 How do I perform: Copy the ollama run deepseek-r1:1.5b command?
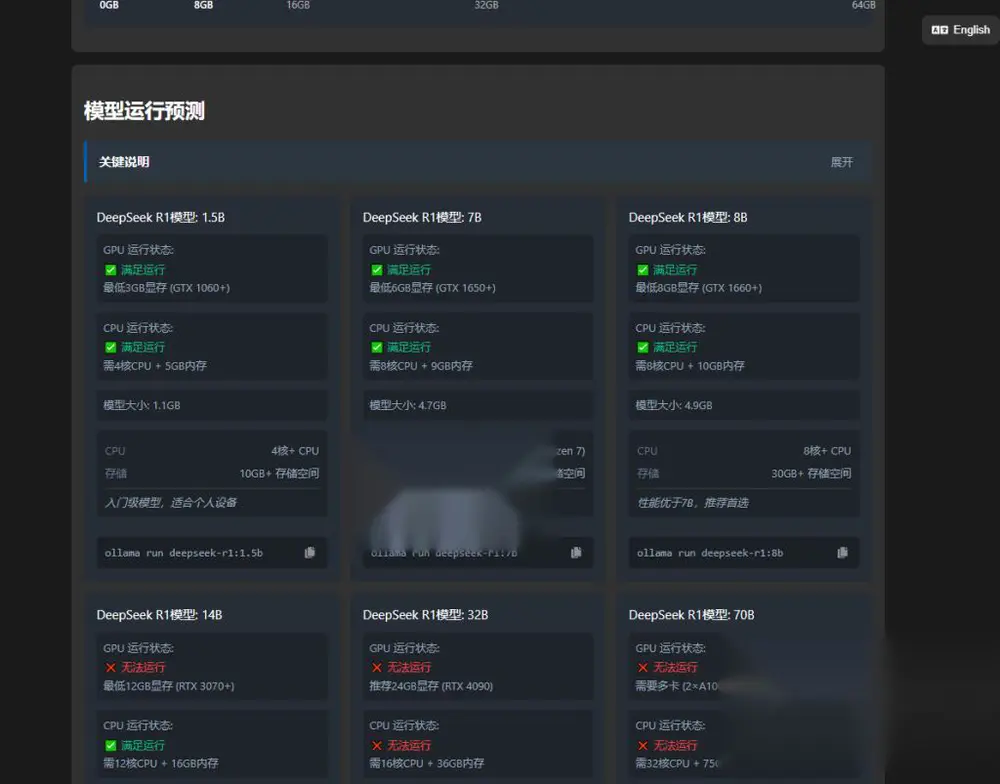310,552
